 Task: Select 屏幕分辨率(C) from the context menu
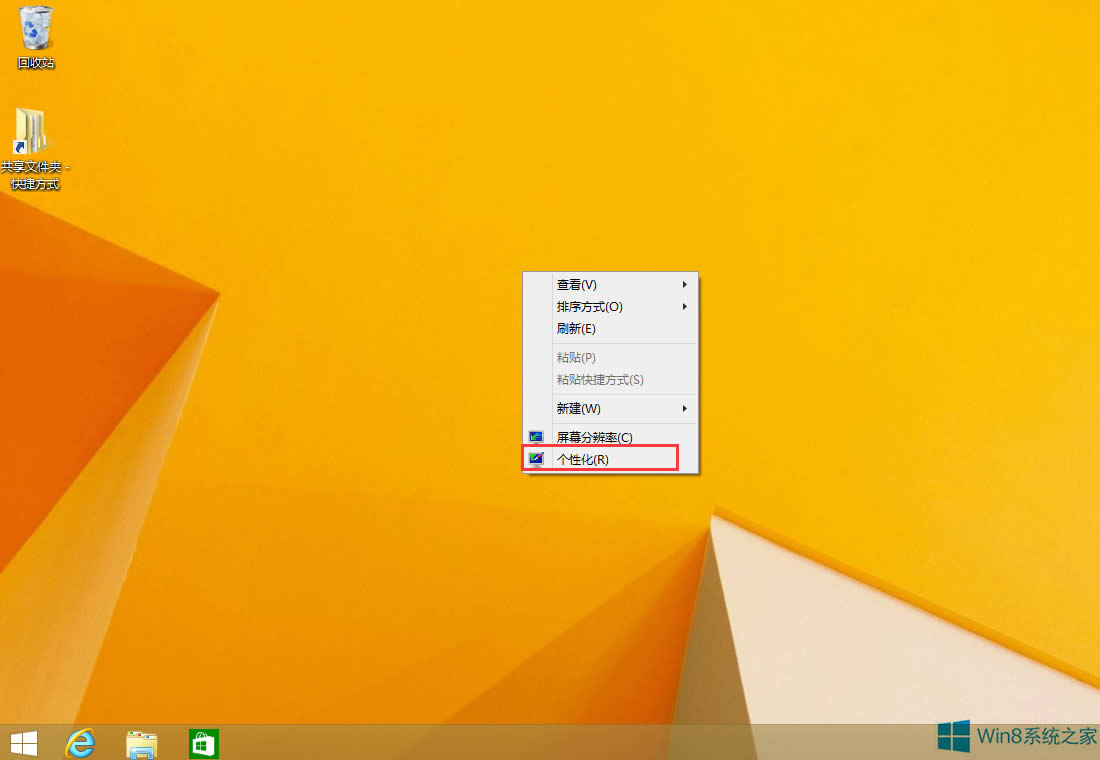coord(595,436)
